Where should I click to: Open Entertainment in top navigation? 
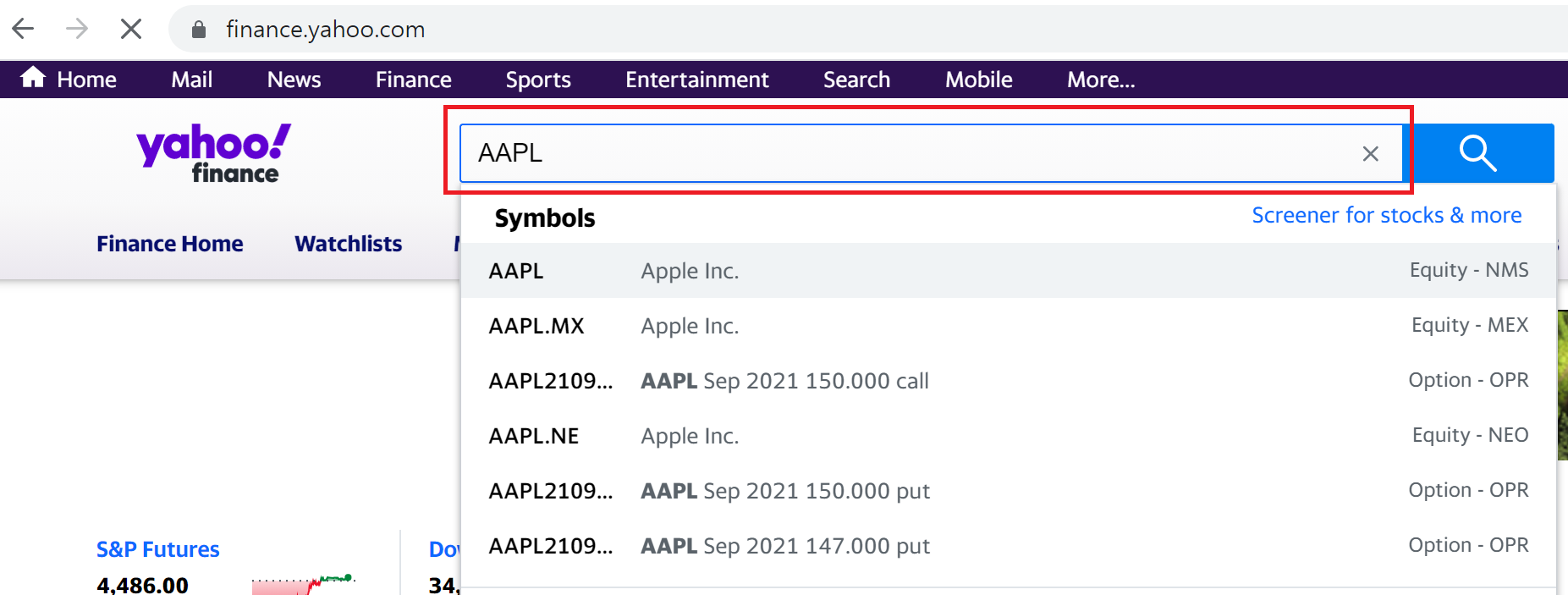[697, 80]
